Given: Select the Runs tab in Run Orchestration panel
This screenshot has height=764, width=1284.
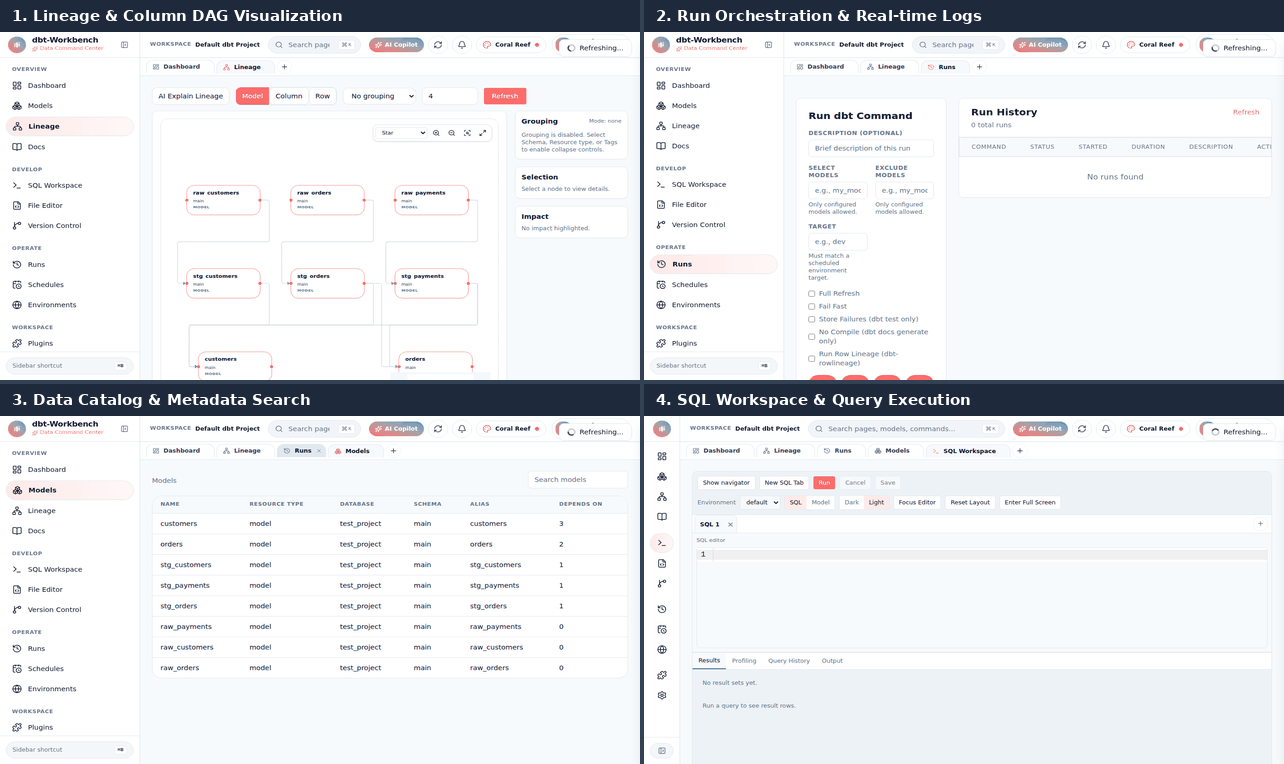Looking at the screenshot, I should click(x=941, y=67).
